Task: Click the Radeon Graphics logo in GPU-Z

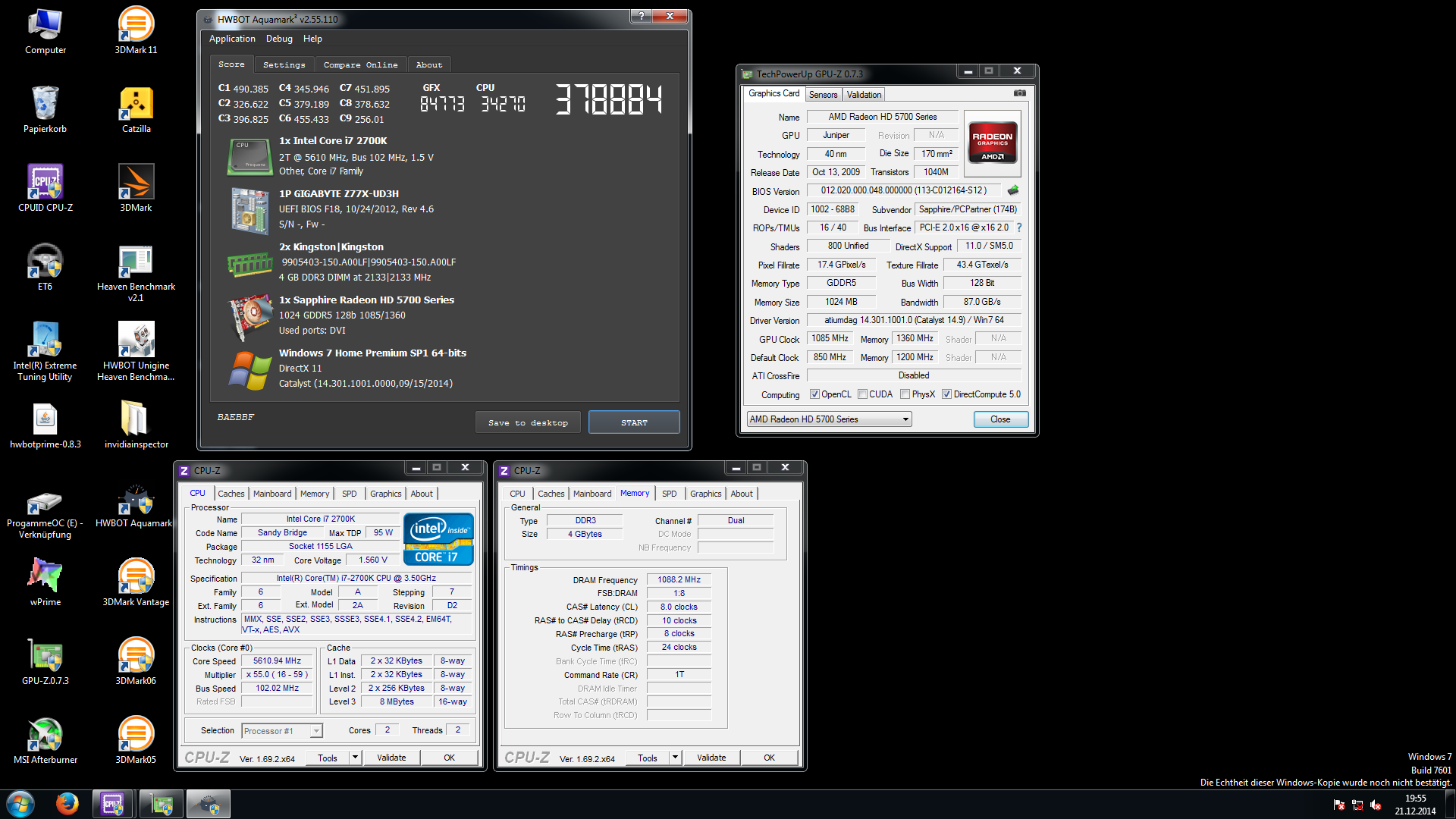Action: (x=992, y=143)
